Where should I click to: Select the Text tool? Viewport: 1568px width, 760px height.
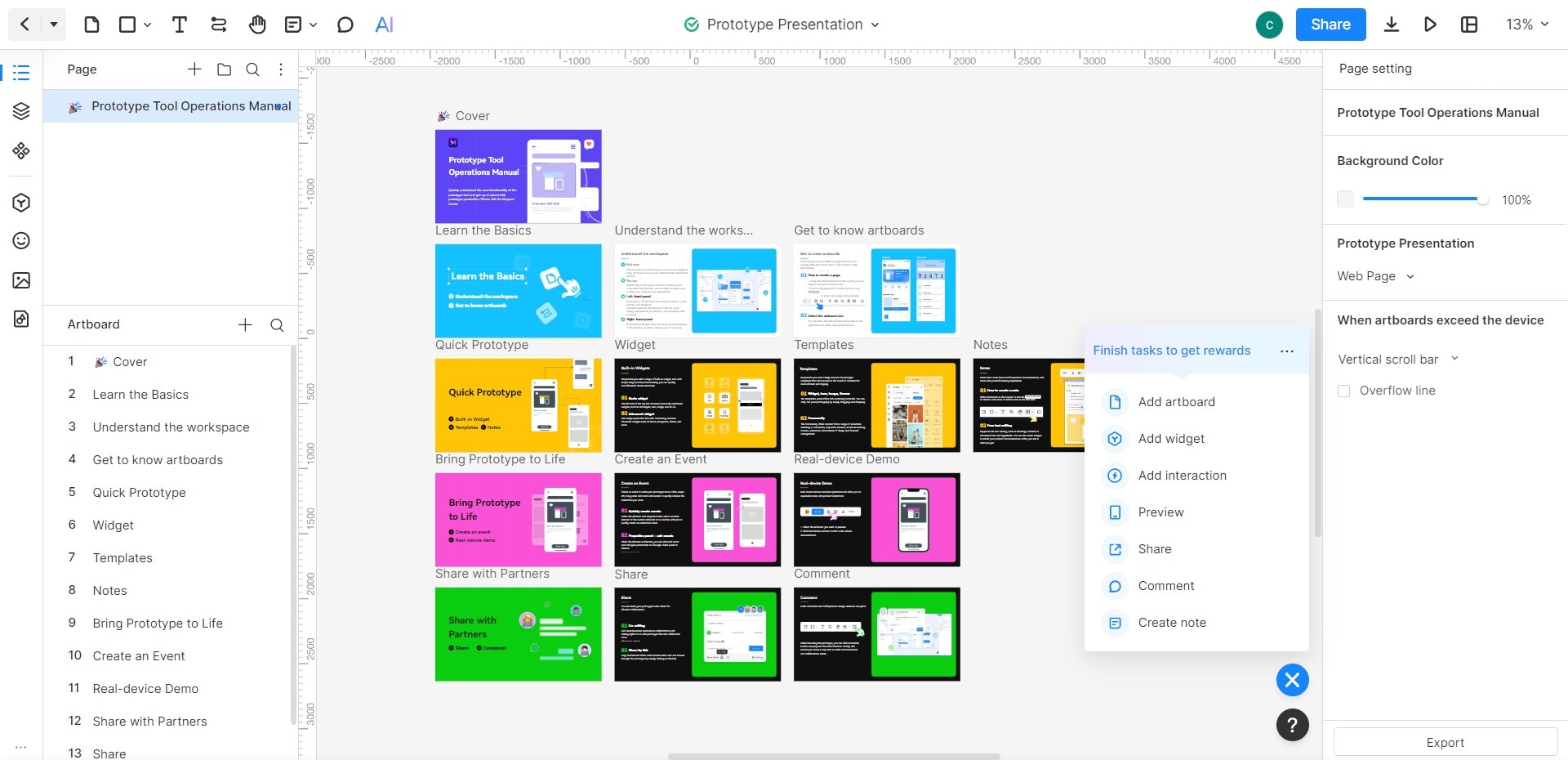tap(180, 25)
